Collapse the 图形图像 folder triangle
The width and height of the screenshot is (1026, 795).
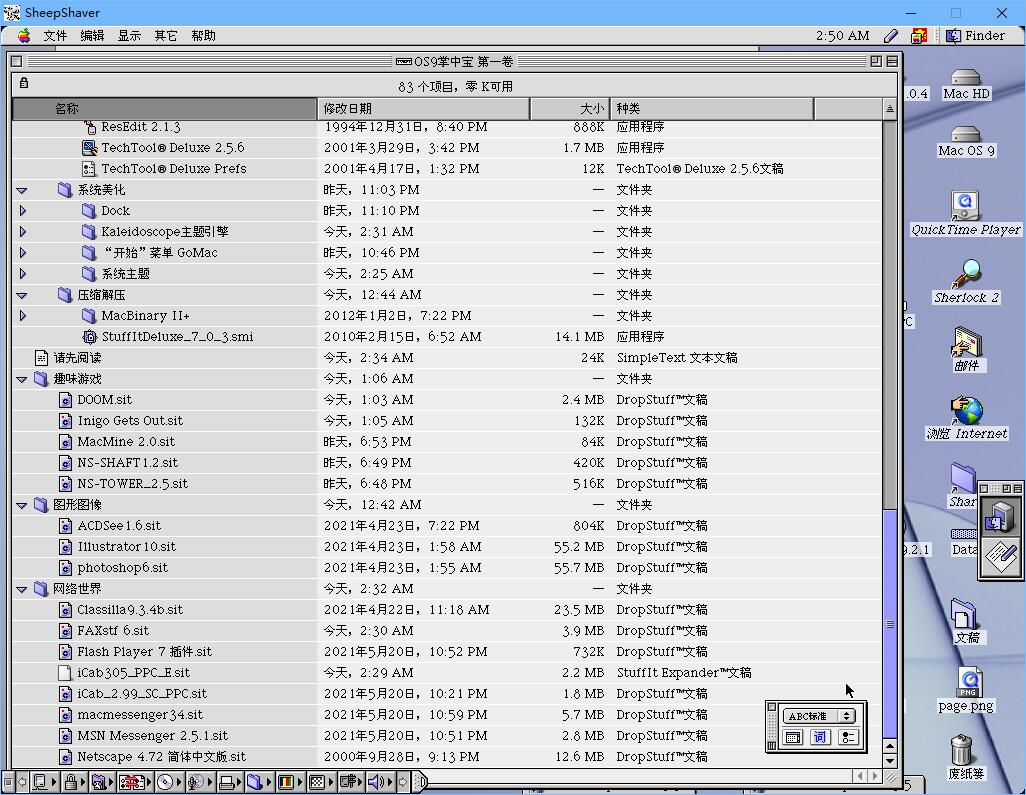tap(22, 505)
